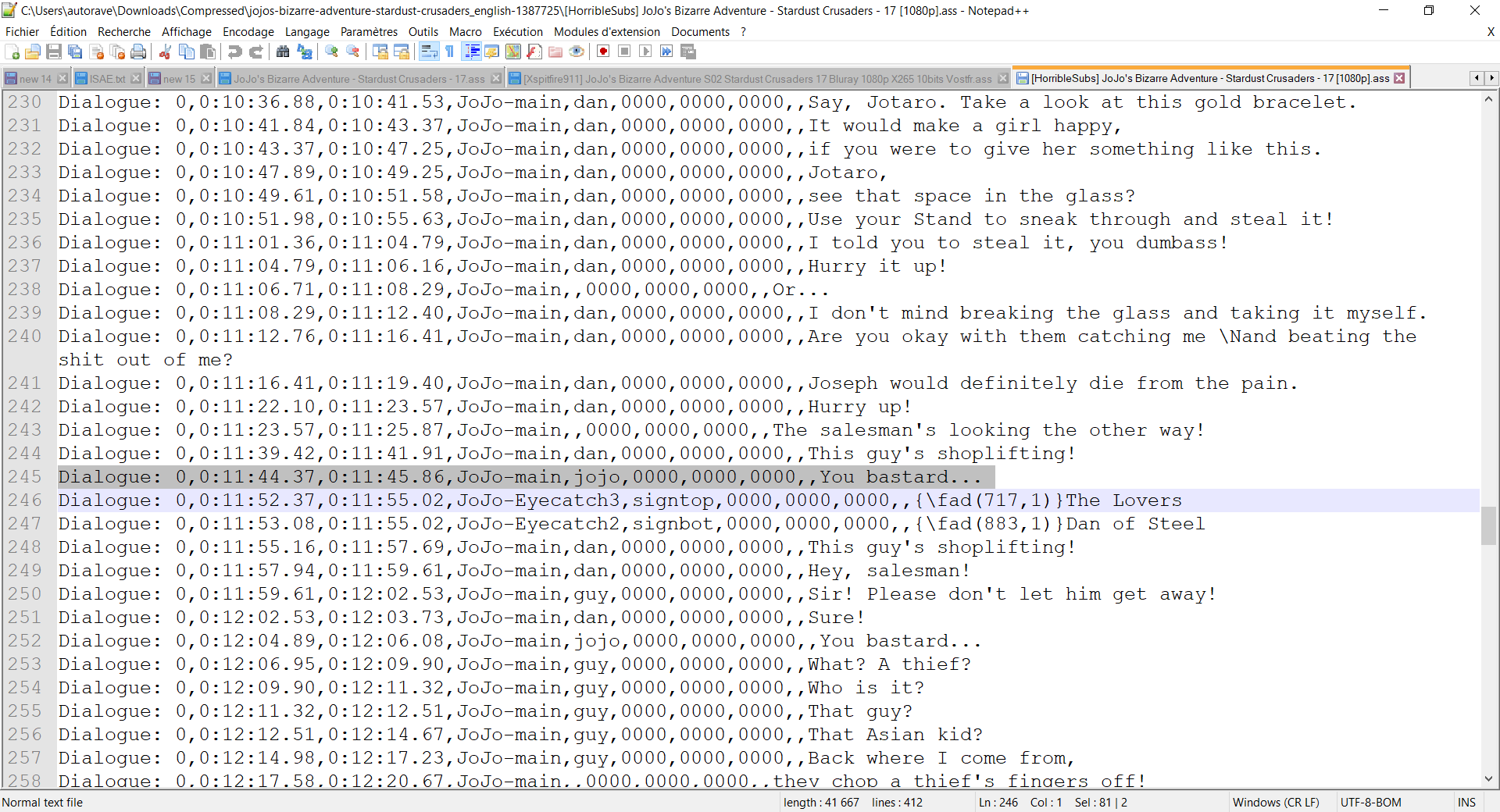Image resolution: width=1500 pixels, height=812 pixels.
Task: Open the Recherche menu
Action: pyautogui.click(x=124, y=32)
